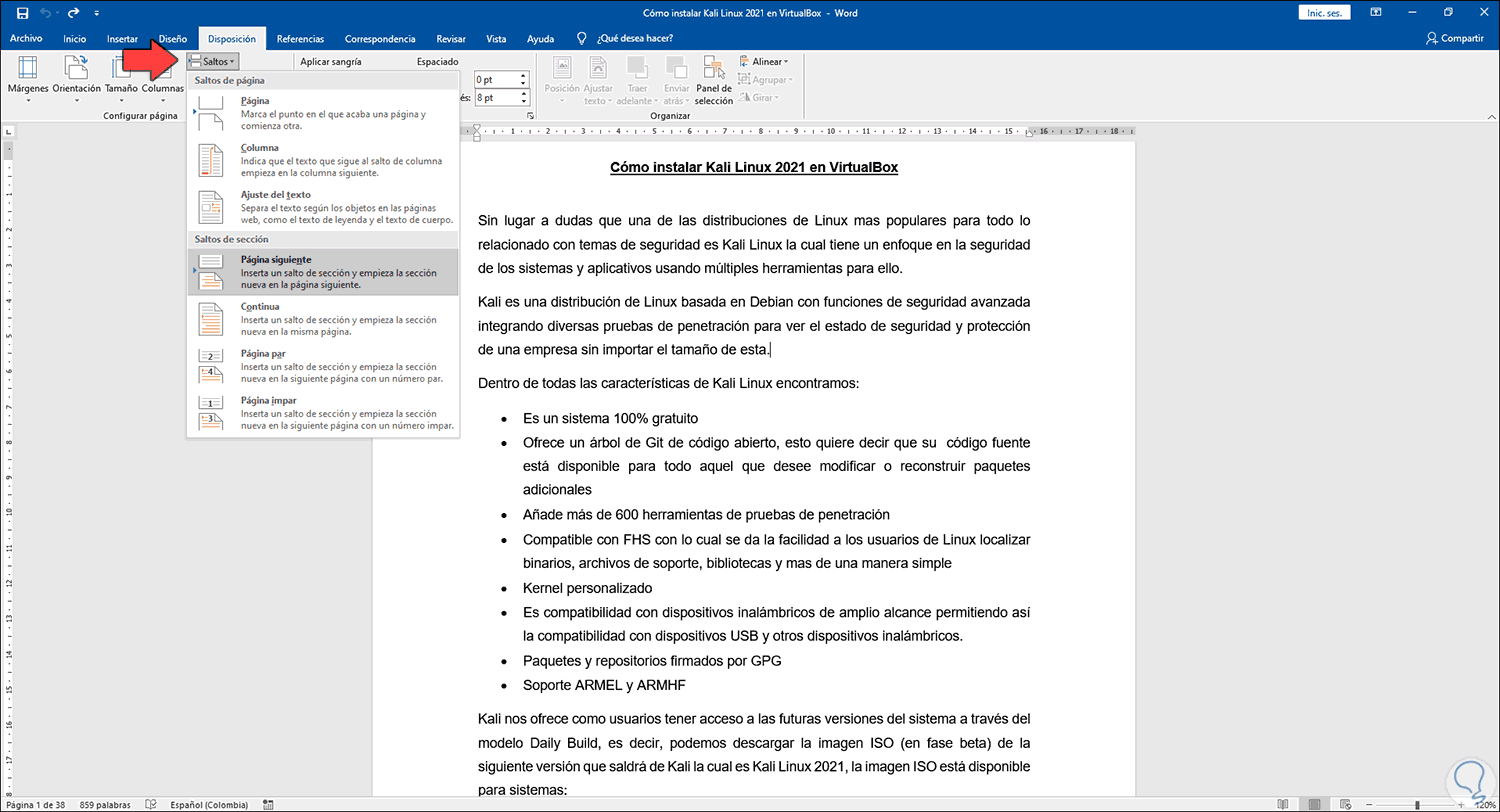
Task: Open the Quick Access Toolbar customization arrow
Action: 95,13
